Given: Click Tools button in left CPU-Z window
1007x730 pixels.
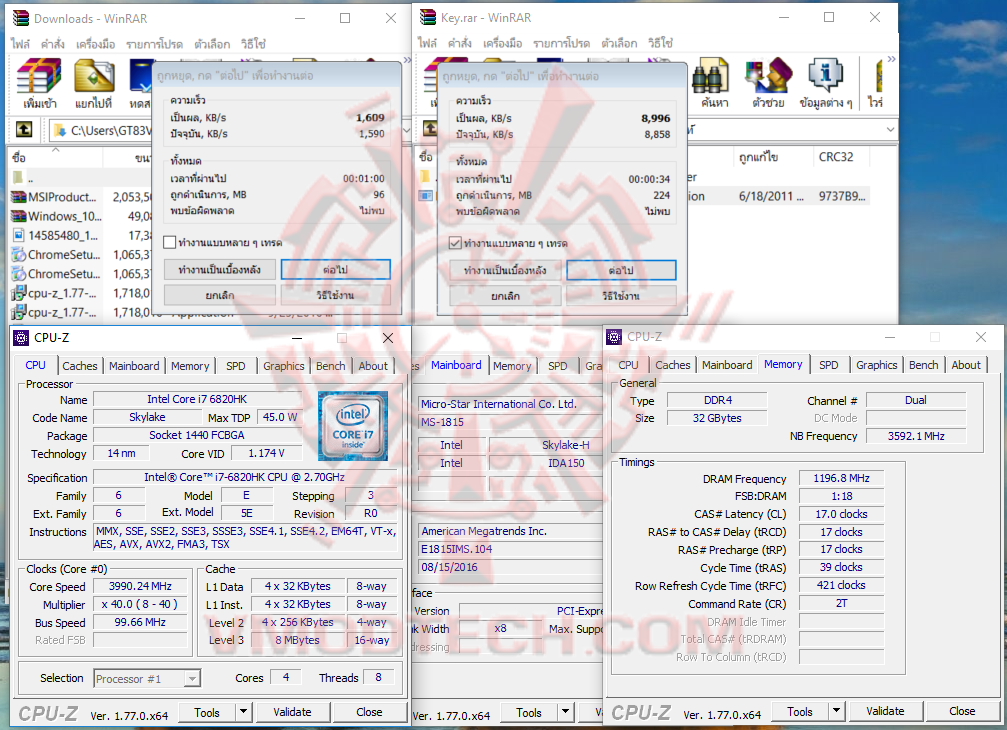Looking at the screenshot, I should point(207,712).
